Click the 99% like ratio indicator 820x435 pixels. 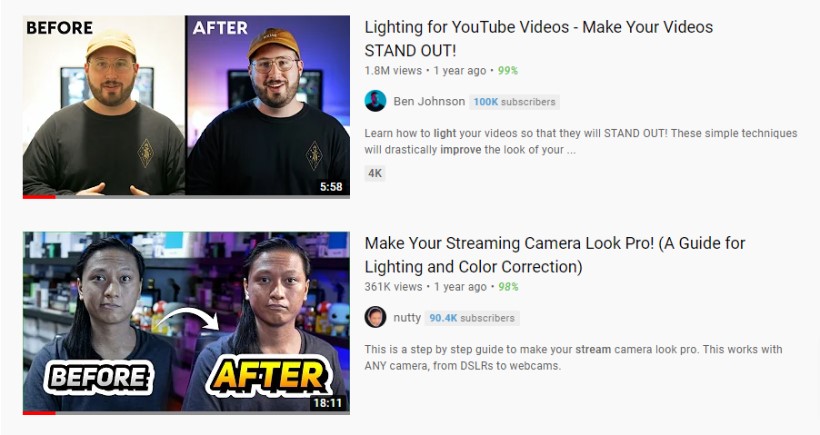508,71
